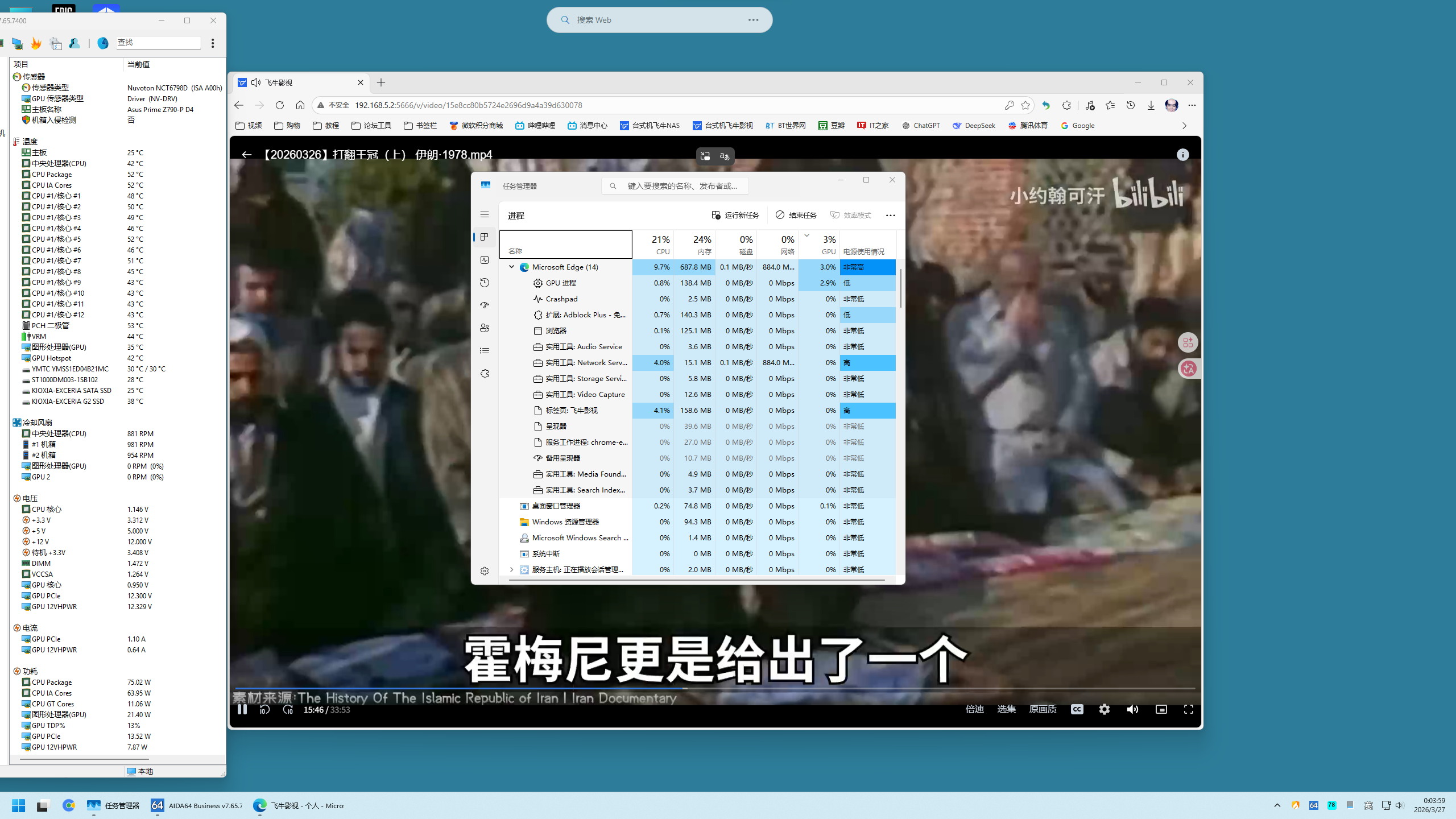Open the GPU column dropdown chevron
Viewport: 1456px width, 819px height.
pos(806,235)
